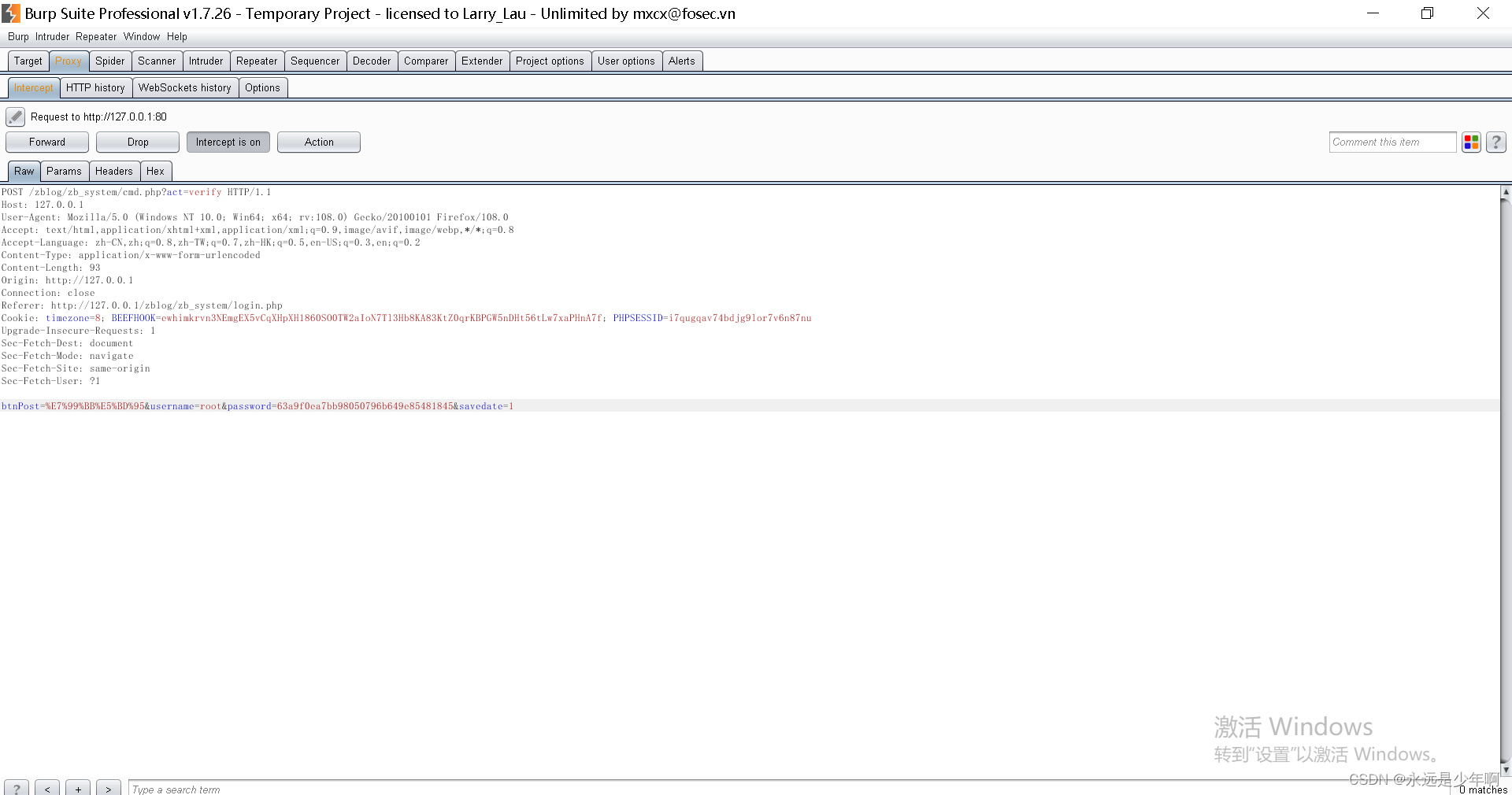The height and width of the screenshot is (795, 1512).
Task: Switch to the Scanner tab
Action: point(157,61)
